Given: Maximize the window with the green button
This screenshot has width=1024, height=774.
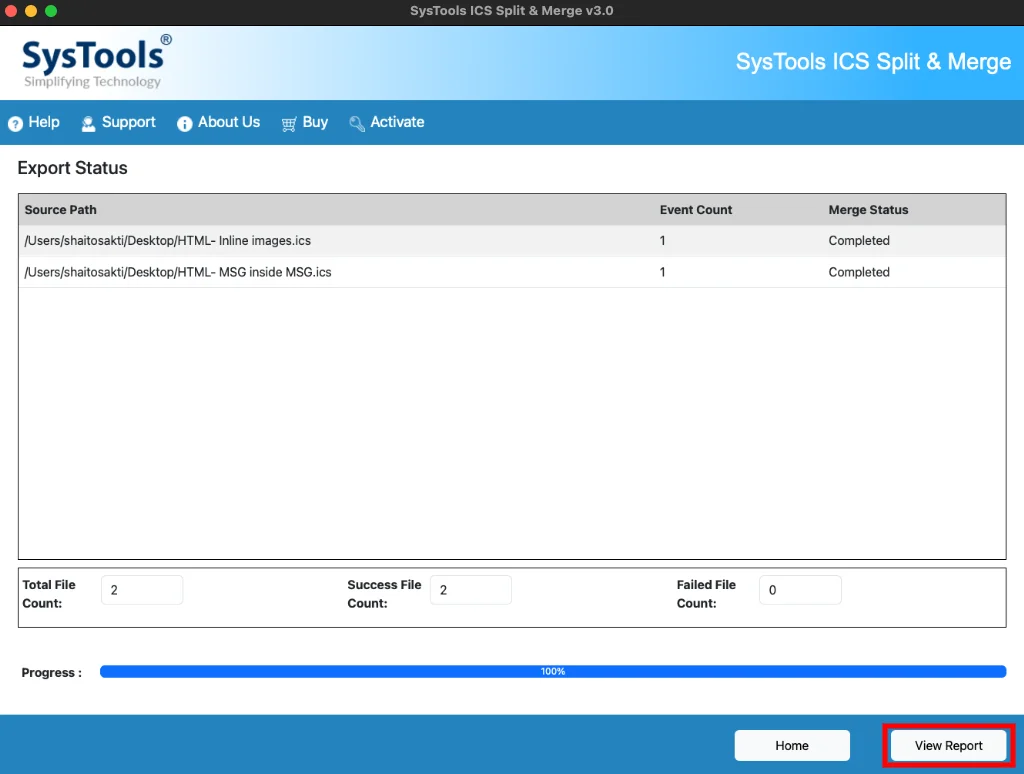Looking at the screenshot, I should pyautogui.click(x=51, y=10).
